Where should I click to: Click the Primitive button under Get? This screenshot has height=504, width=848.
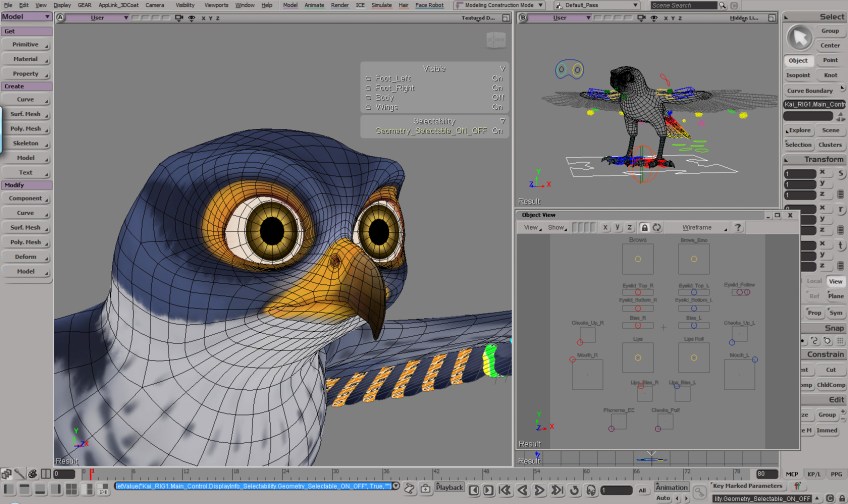(x=26, y=45)
